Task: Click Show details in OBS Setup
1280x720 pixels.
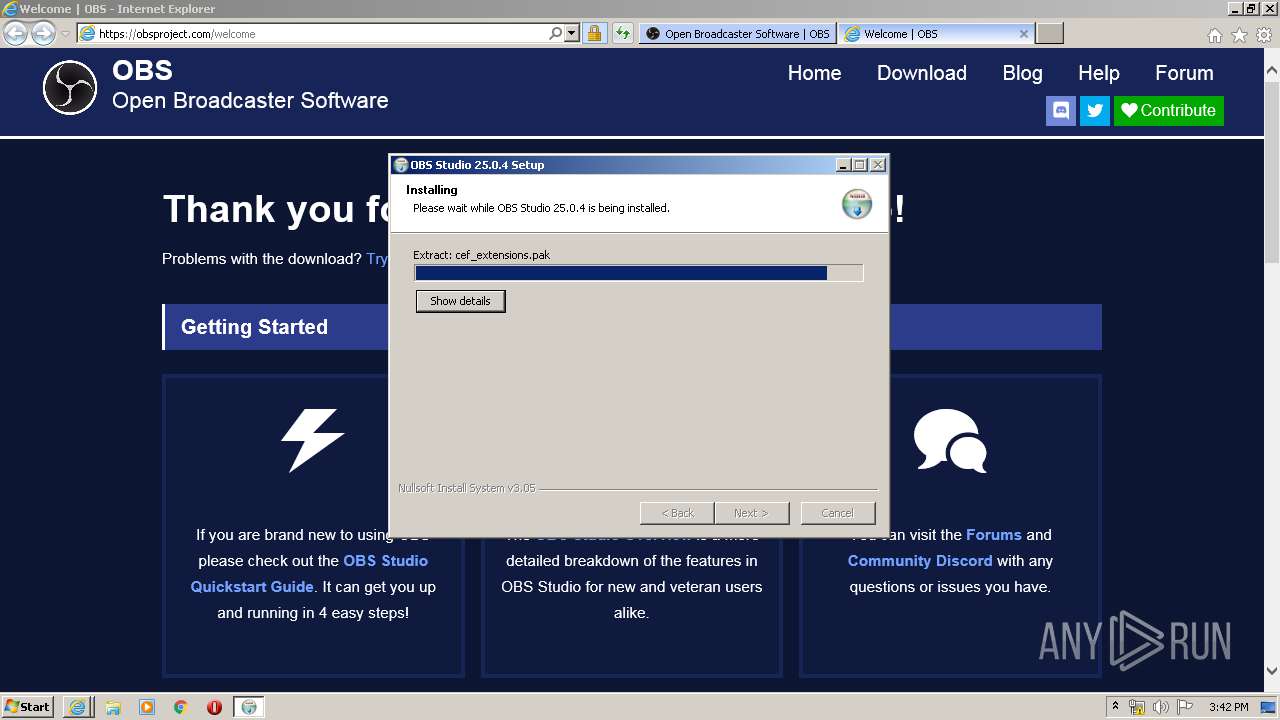Action: tap(460, 301)
